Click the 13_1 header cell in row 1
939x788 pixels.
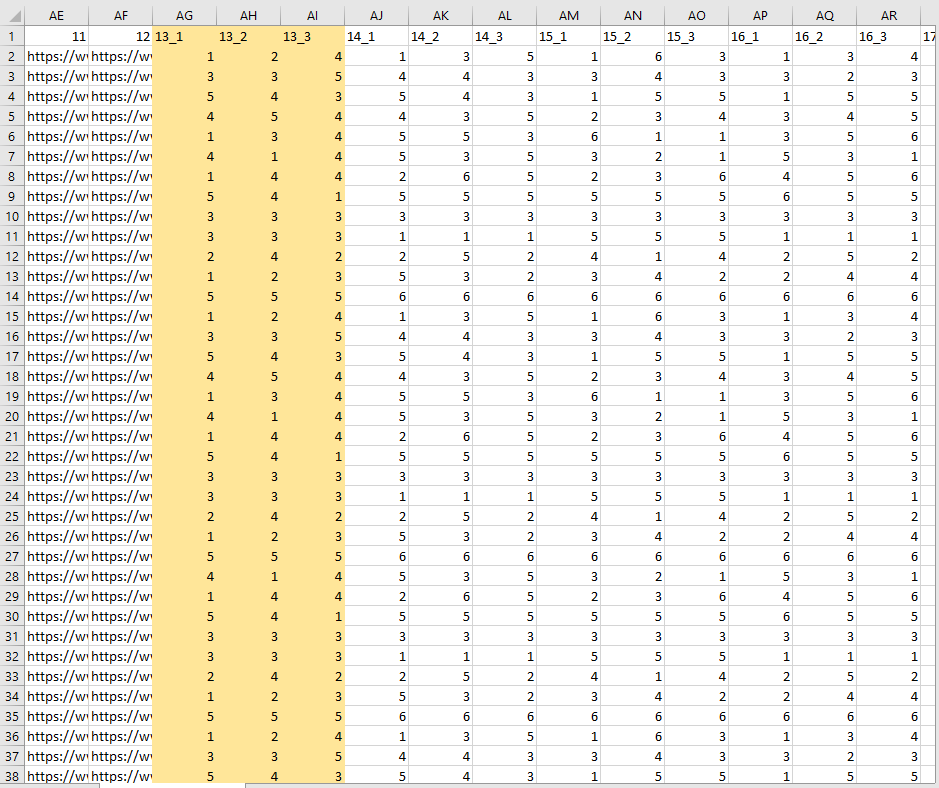(184, 37)
